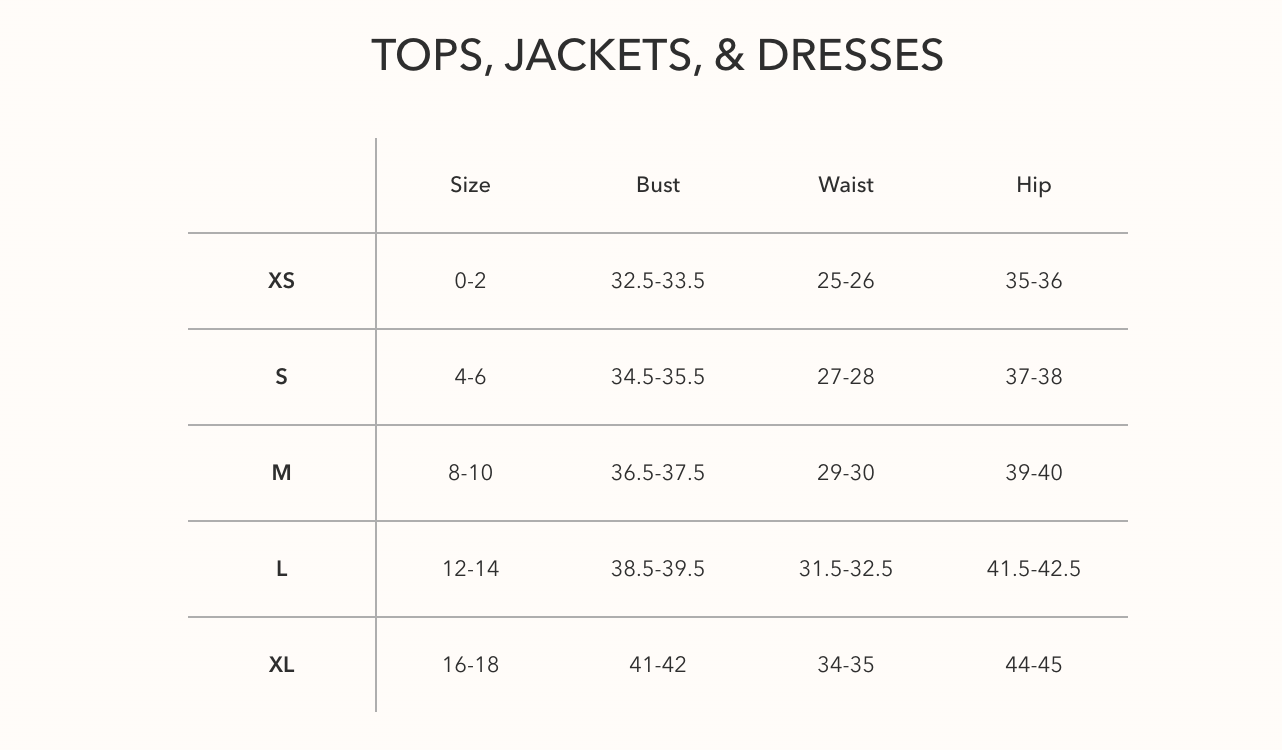Viewport: 1282px width, 750px height.
Task: Click the Size column header
Action: click(x=470, y=185)
